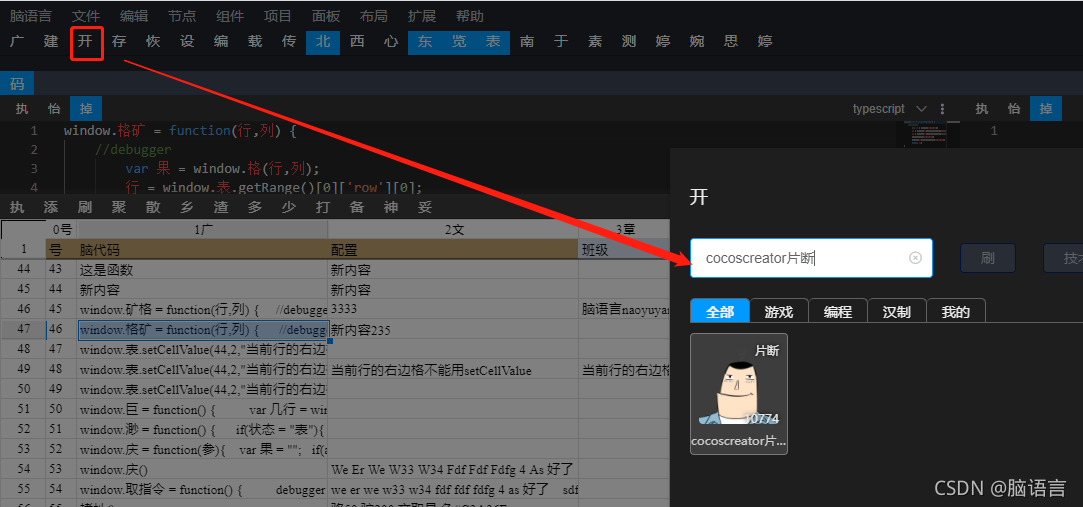Click the 班级 header cell
This screenshot has width=1083, height=507.
click(x=624, y=249)
